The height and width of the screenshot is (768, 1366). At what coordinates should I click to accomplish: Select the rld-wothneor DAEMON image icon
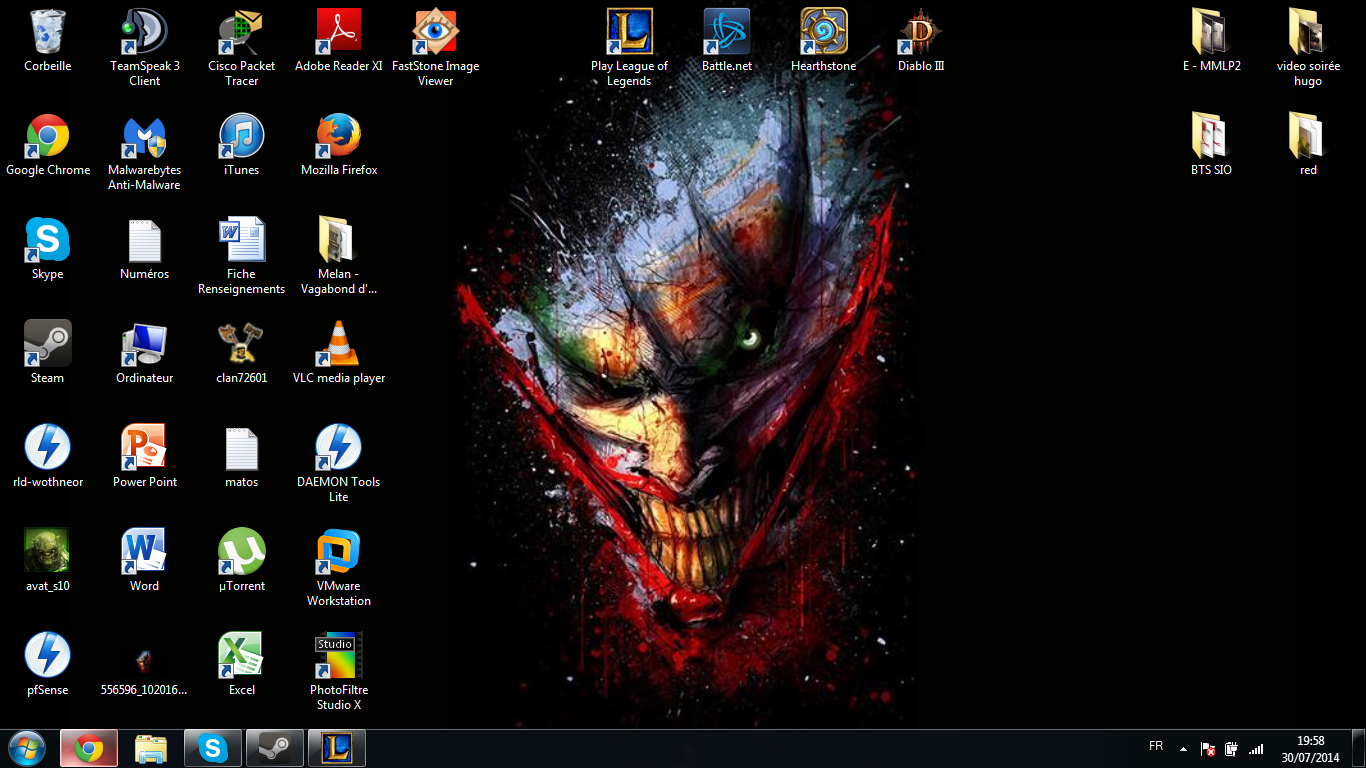[x=47, y=448]
